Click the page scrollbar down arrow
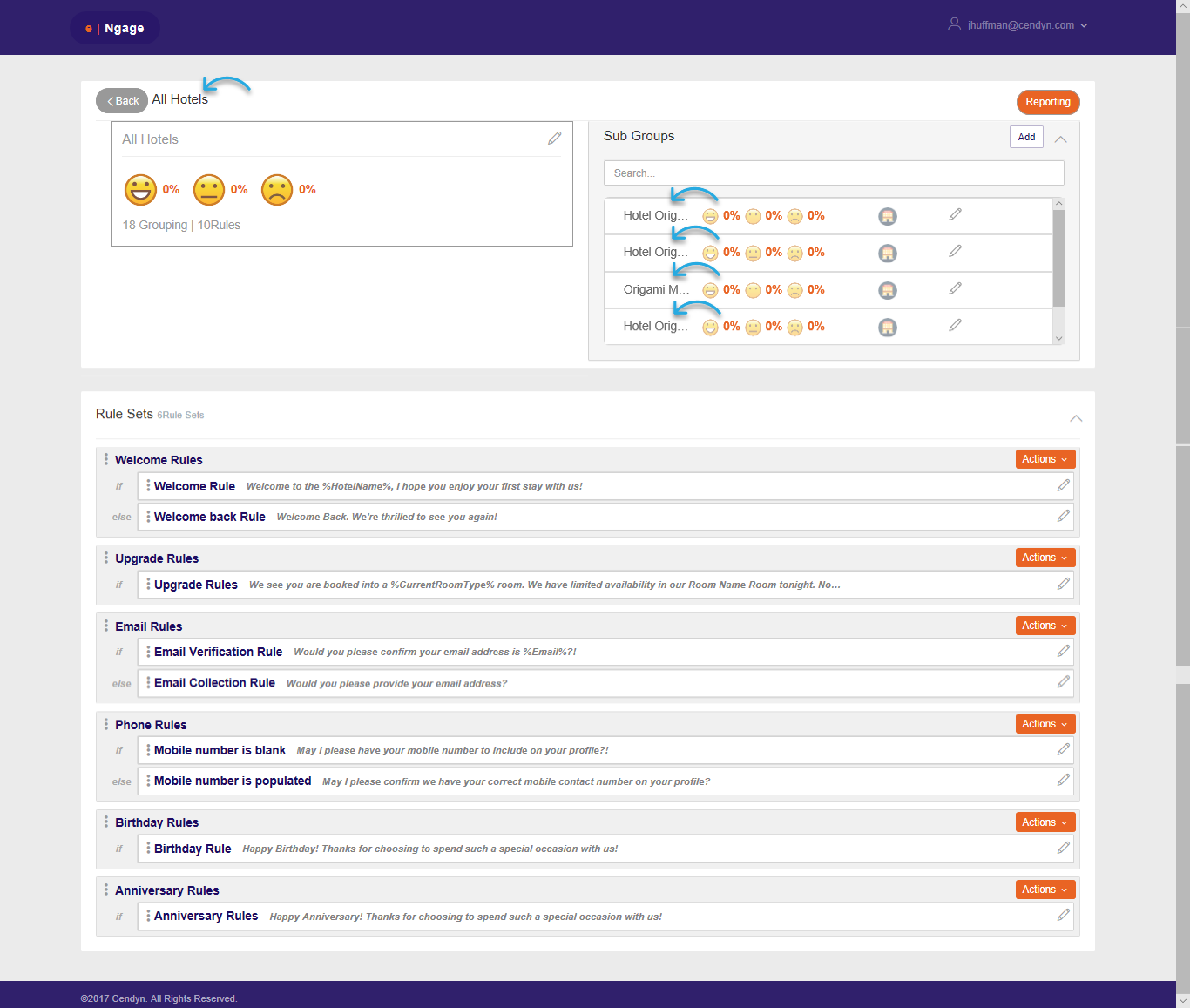This screenshot has height=1008, width=1190. 1182,1001
